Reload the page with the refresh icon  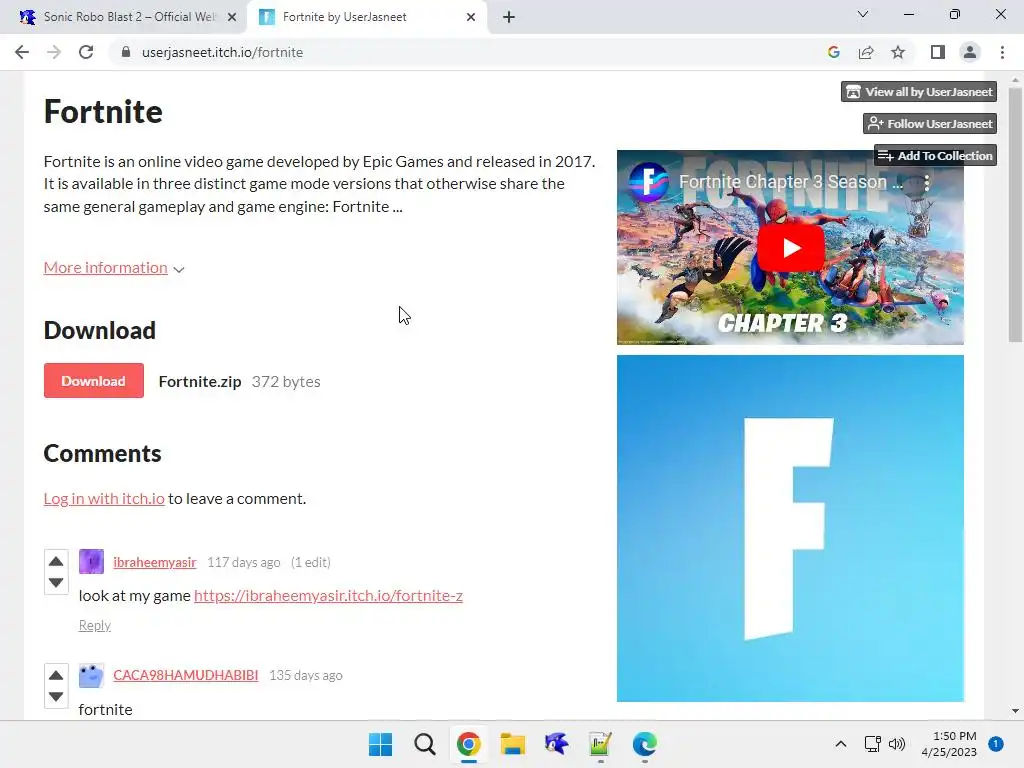point(86,52)
